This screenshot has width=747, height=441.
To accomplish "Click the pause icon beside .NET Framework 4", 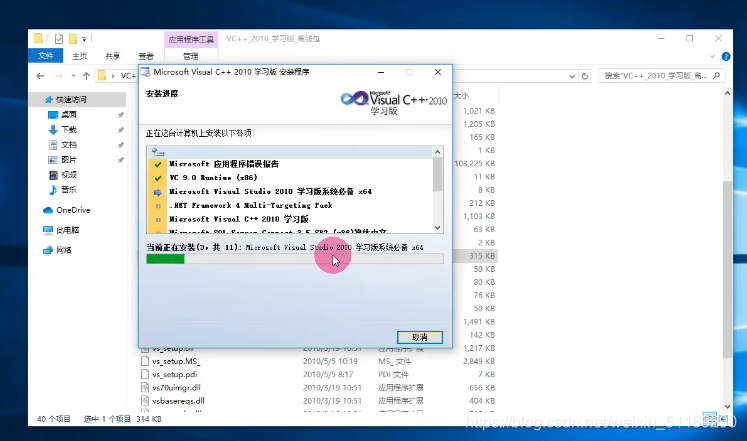I will [x=158, y=206].
